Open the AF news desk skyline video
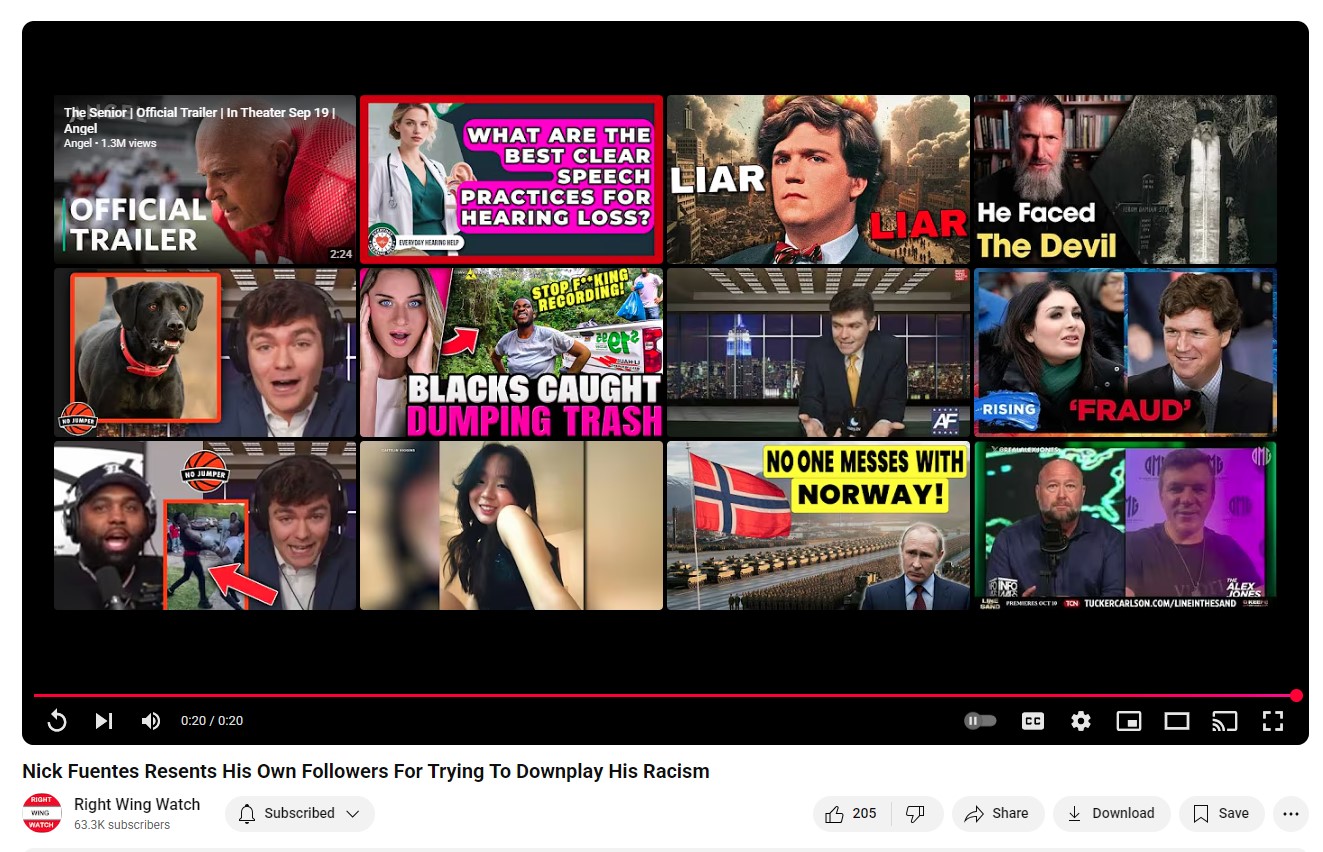The height and width of the screenshot is (852, 1323). pos(818,352)
